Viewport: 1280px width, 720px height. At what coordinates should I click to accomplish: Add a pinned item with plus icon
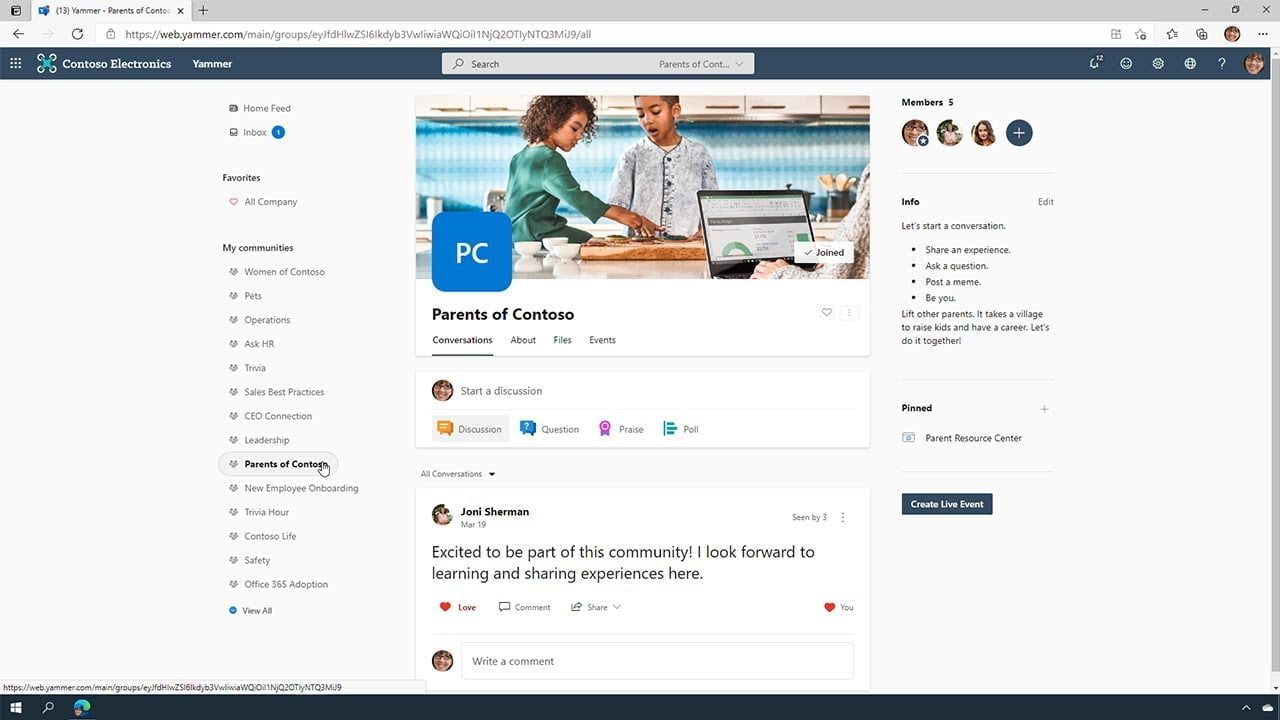[x=1044, y=409]
